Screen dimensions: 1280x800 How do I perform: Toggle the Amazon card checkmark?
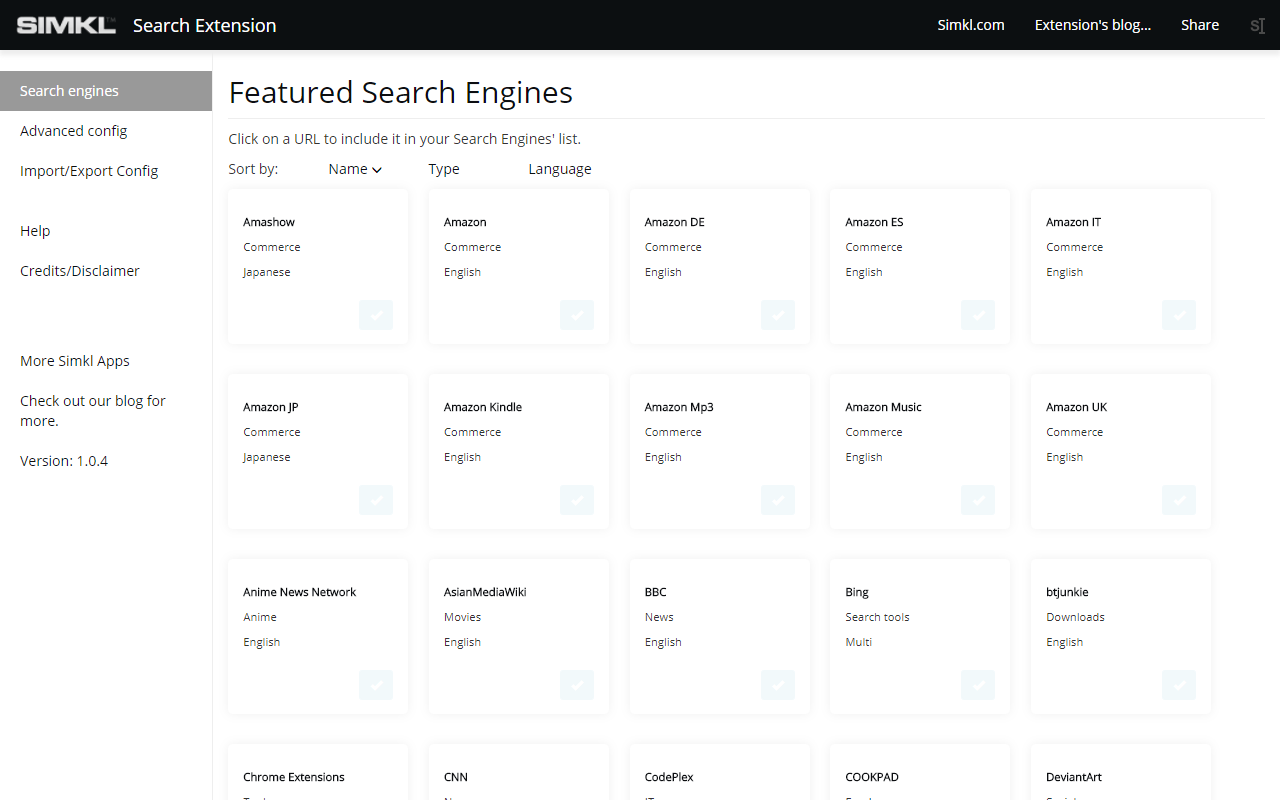(577, 315)
